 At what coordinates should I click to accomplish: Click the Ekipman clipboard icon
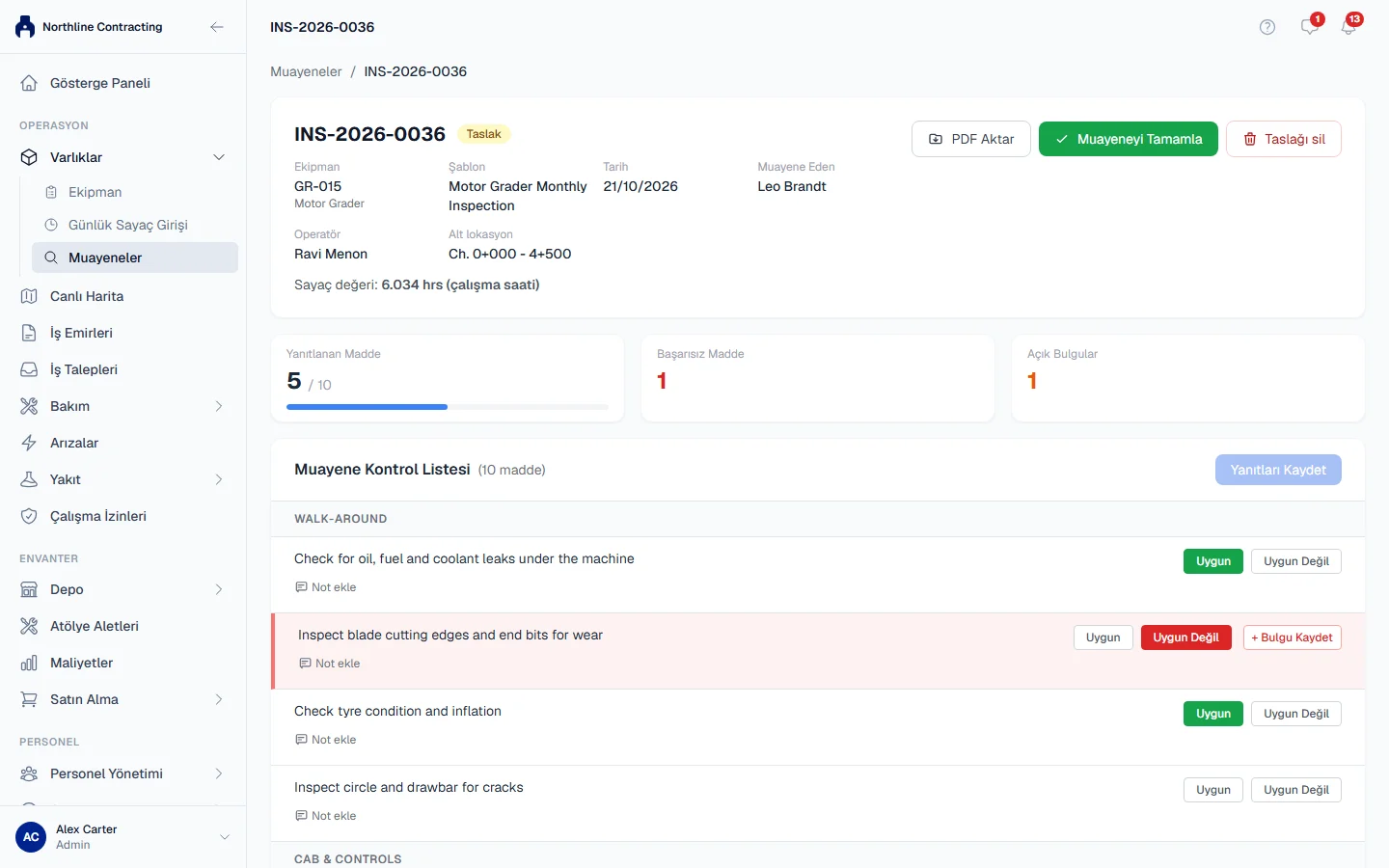coord(51,192)
